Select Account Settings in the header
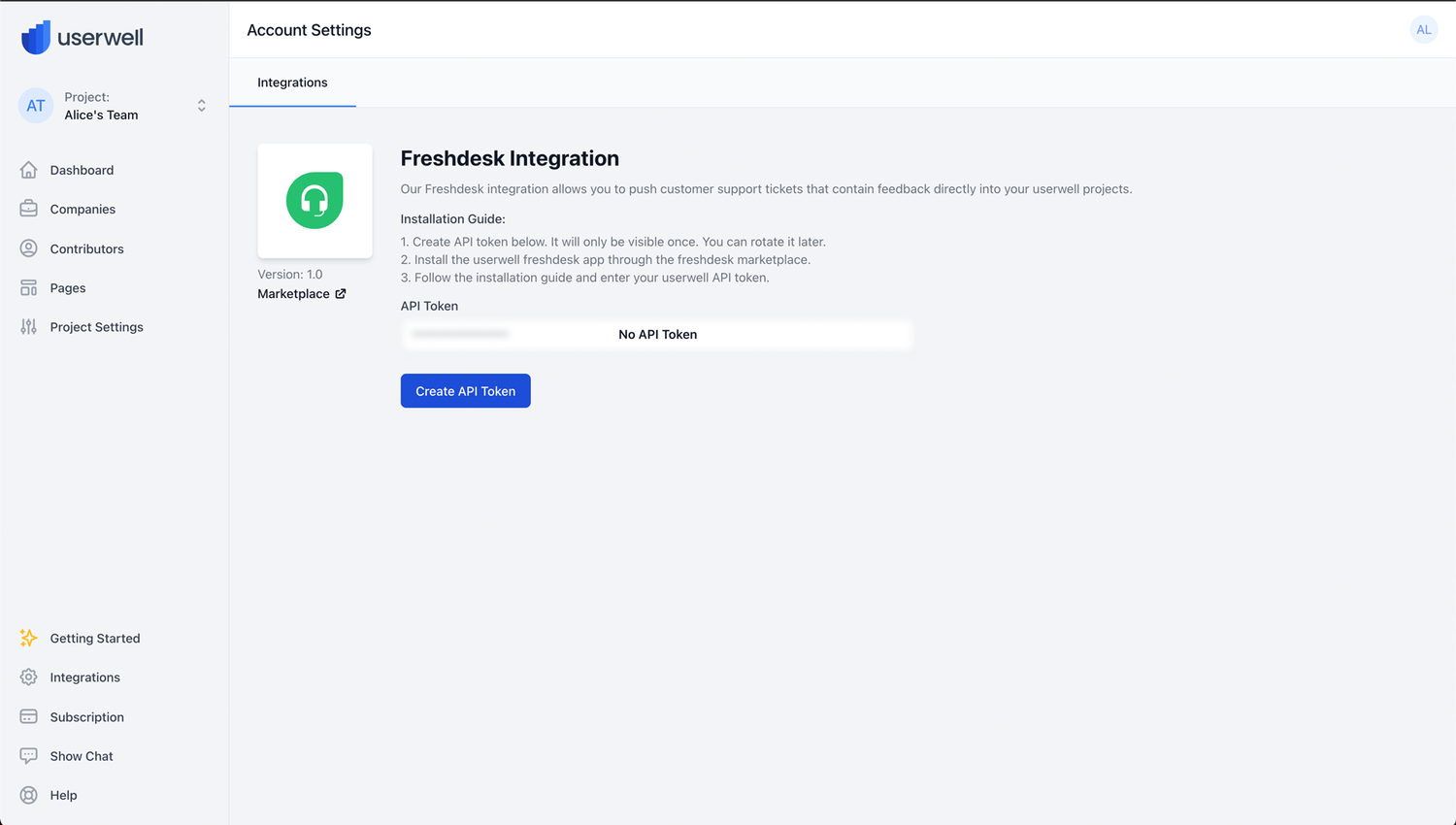 pos(309,30)
